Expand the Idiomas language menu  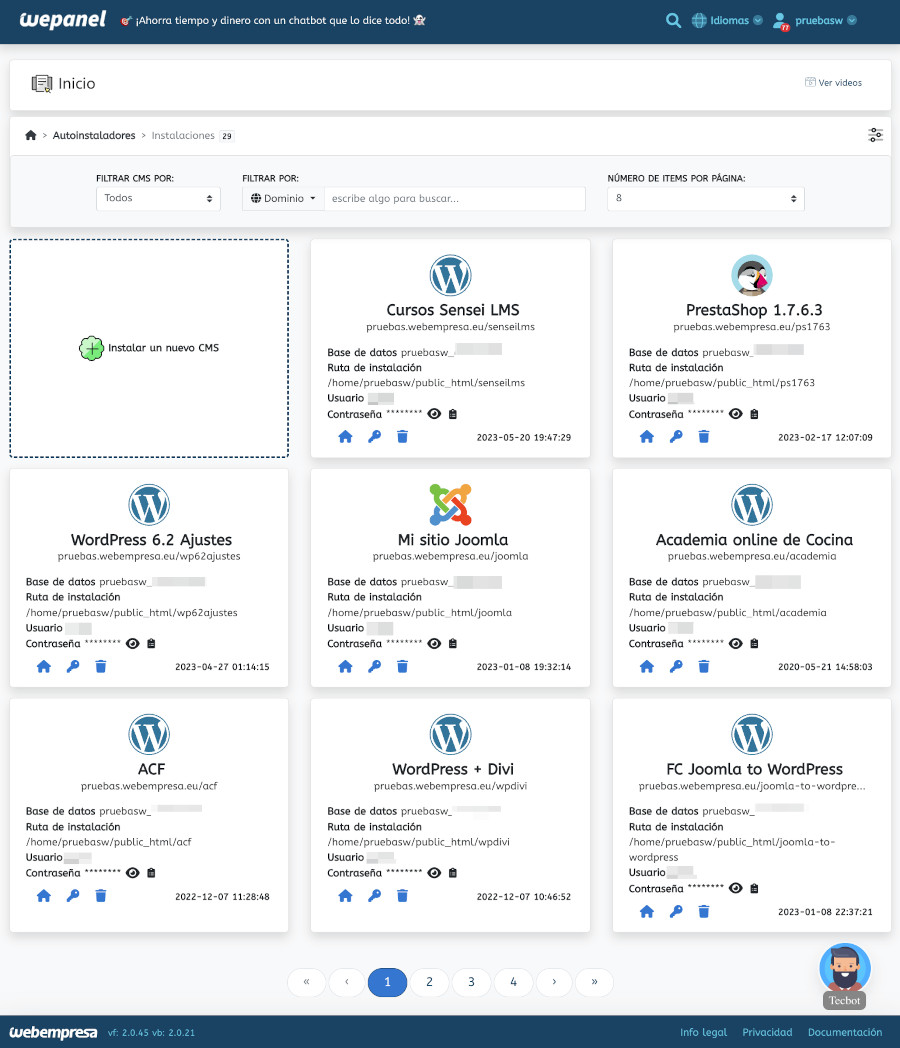tap(727, 21)
